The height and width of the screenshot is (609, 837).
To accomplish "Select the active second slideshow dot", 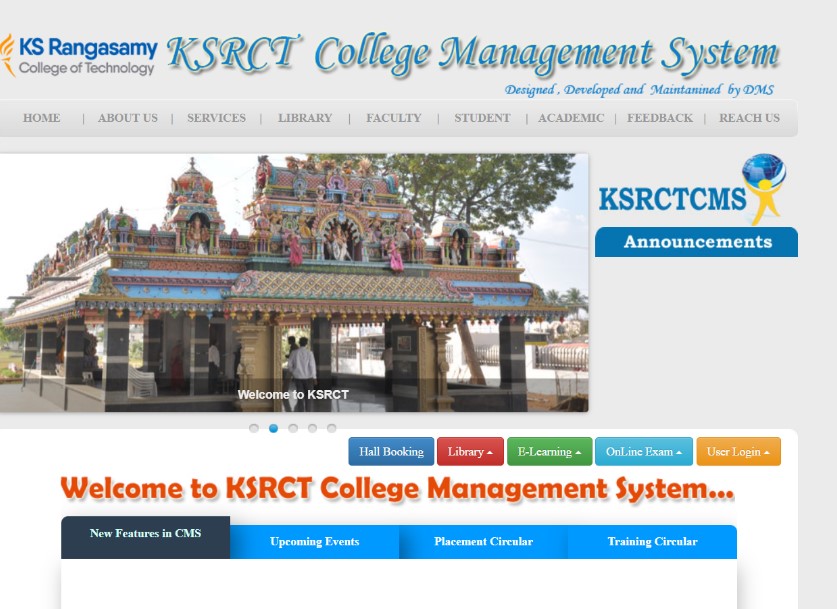I will click(x=273, y=428).
